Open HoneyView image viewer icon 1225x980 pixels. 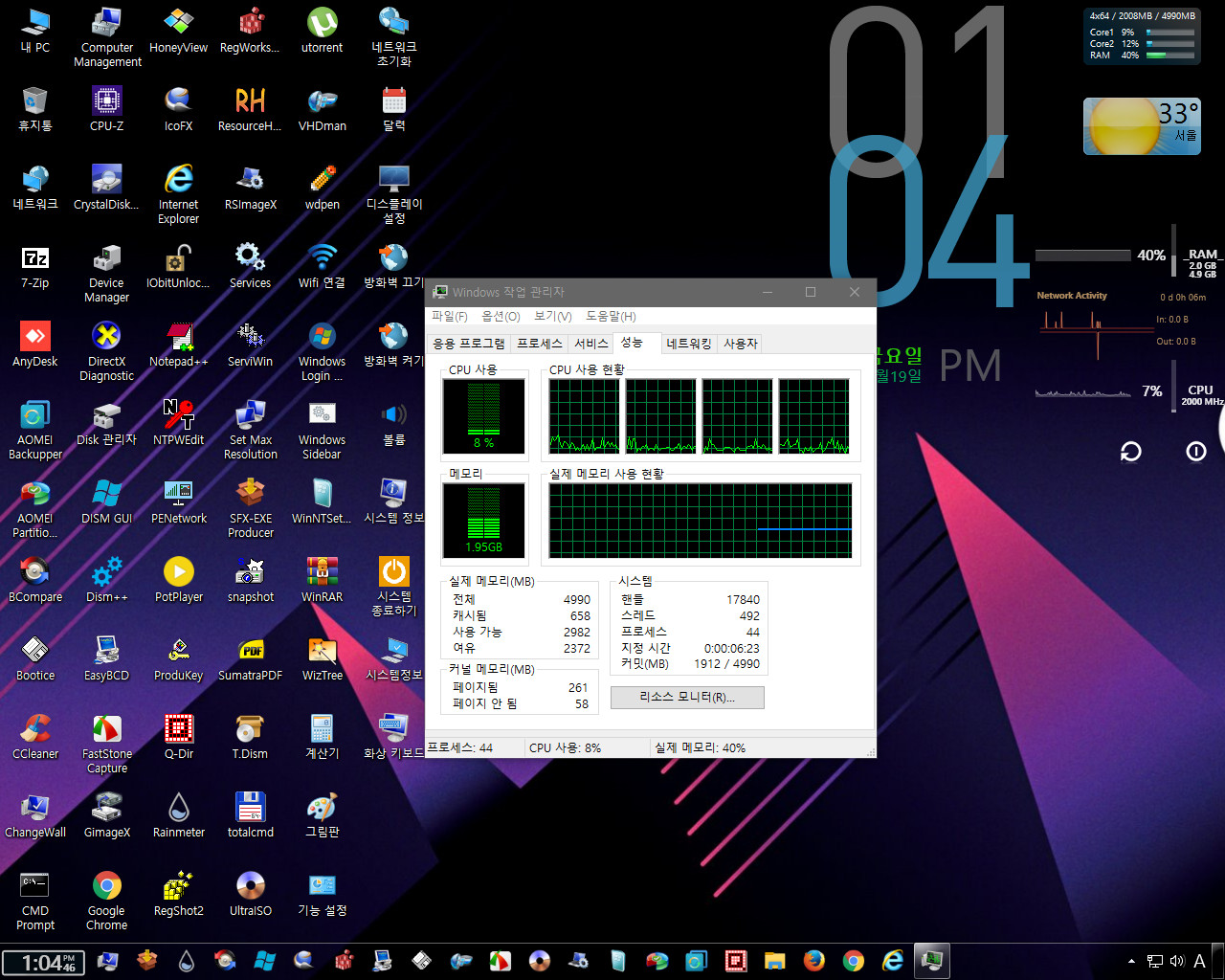coord(178,31)
